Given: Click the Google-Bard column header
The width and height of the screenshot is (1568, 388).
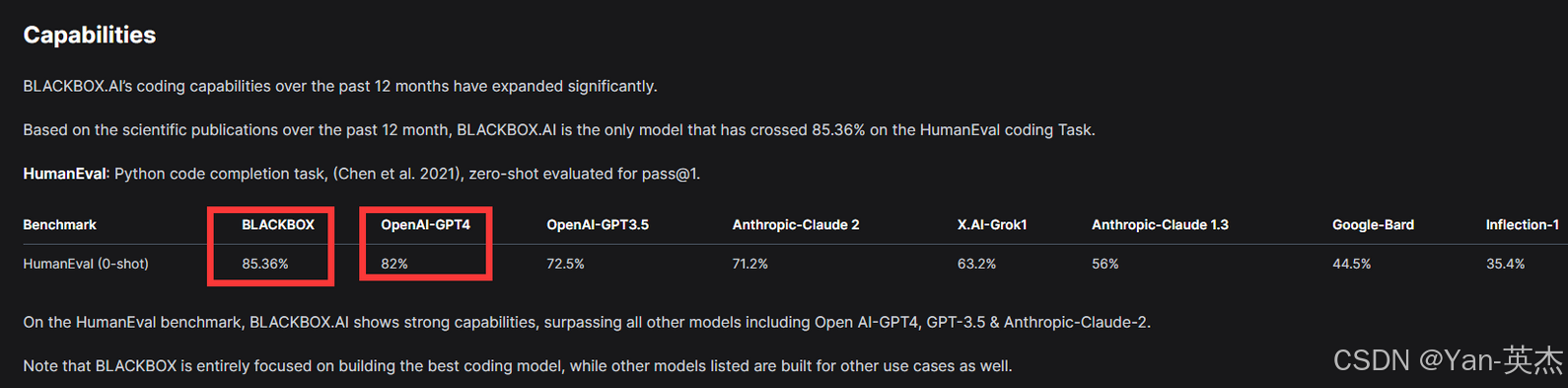Looking at the screenshot, I should pos(1373,225).
